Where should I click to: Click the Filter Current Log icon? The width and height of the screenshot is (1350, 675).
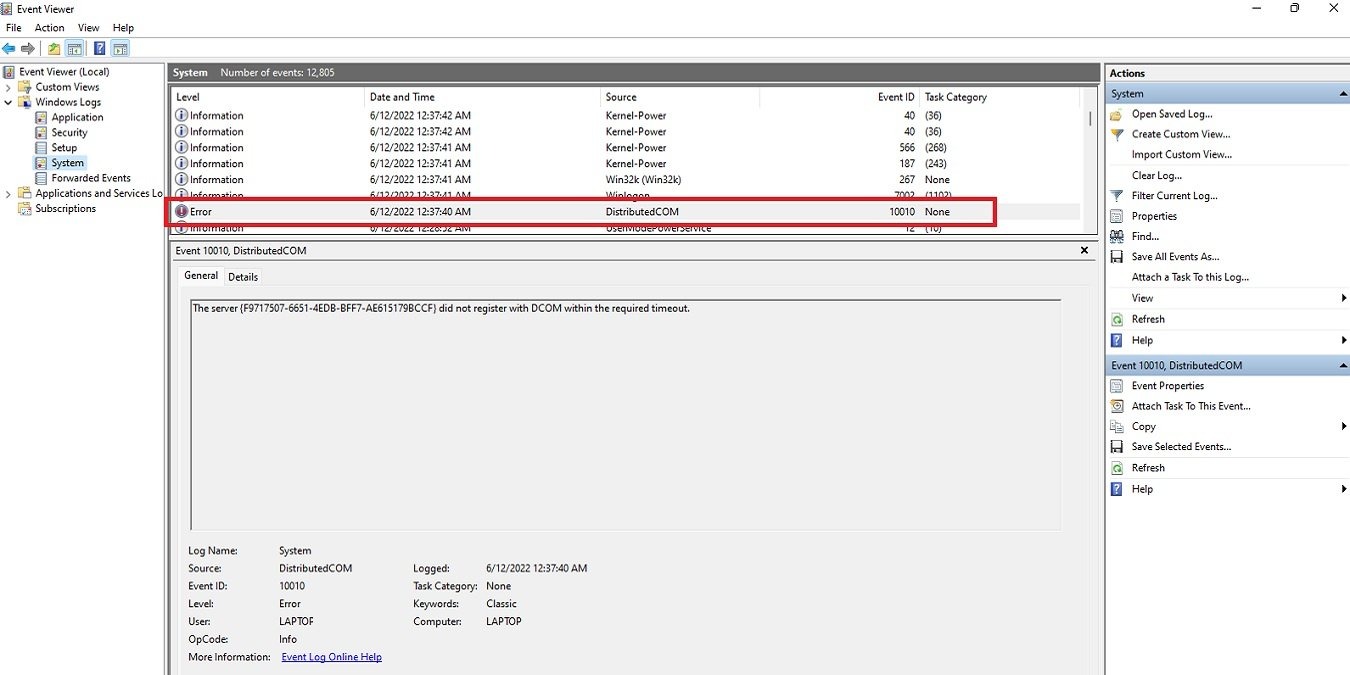point(1116,195)
